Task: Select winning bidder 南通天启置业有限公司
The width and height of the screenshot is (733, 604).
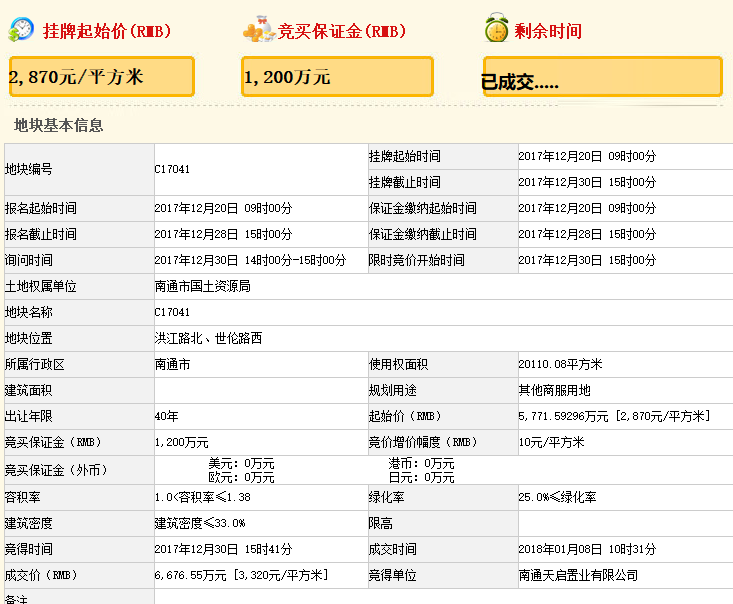Action: pos(578,575)
